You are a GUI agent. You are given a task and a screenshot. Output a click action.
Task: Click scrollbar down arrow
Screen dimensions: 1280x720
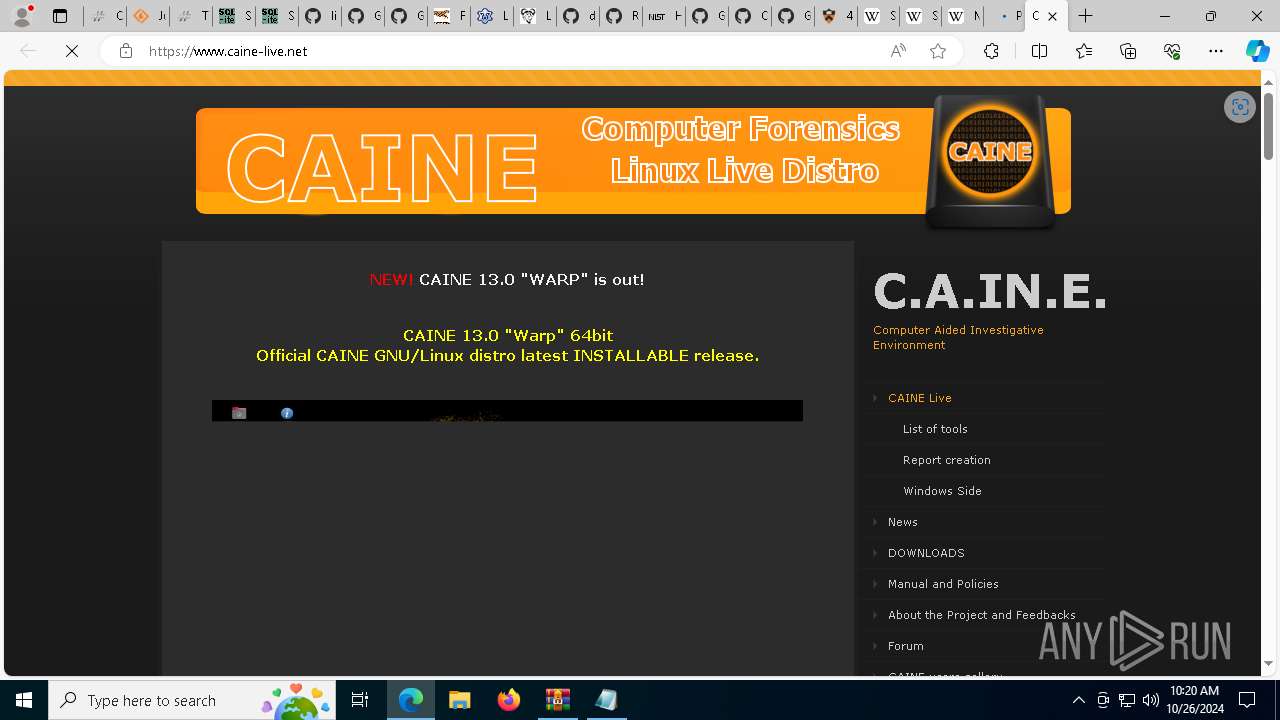click(1268, 663)
